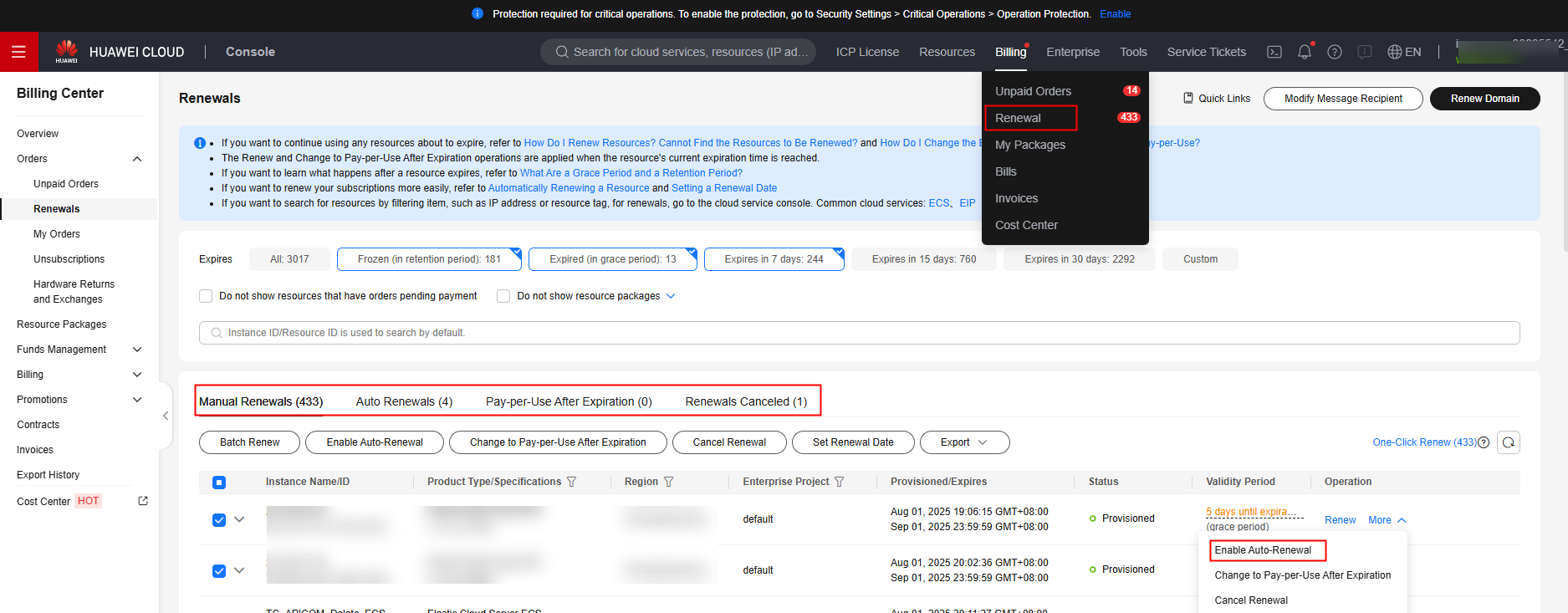Click the Quick Links icon

point(1188,98)
